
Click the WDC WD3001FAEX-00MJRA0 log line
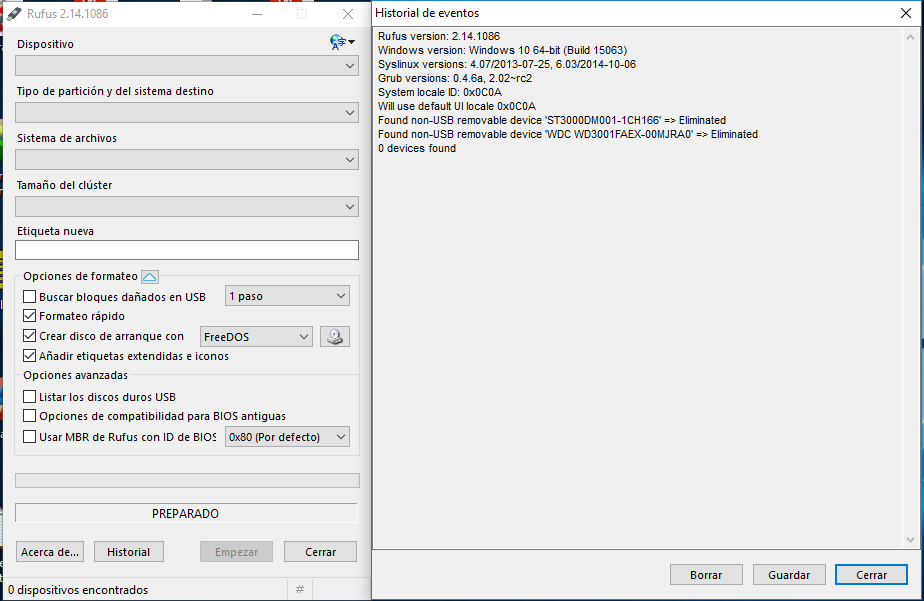coord(567,134)
